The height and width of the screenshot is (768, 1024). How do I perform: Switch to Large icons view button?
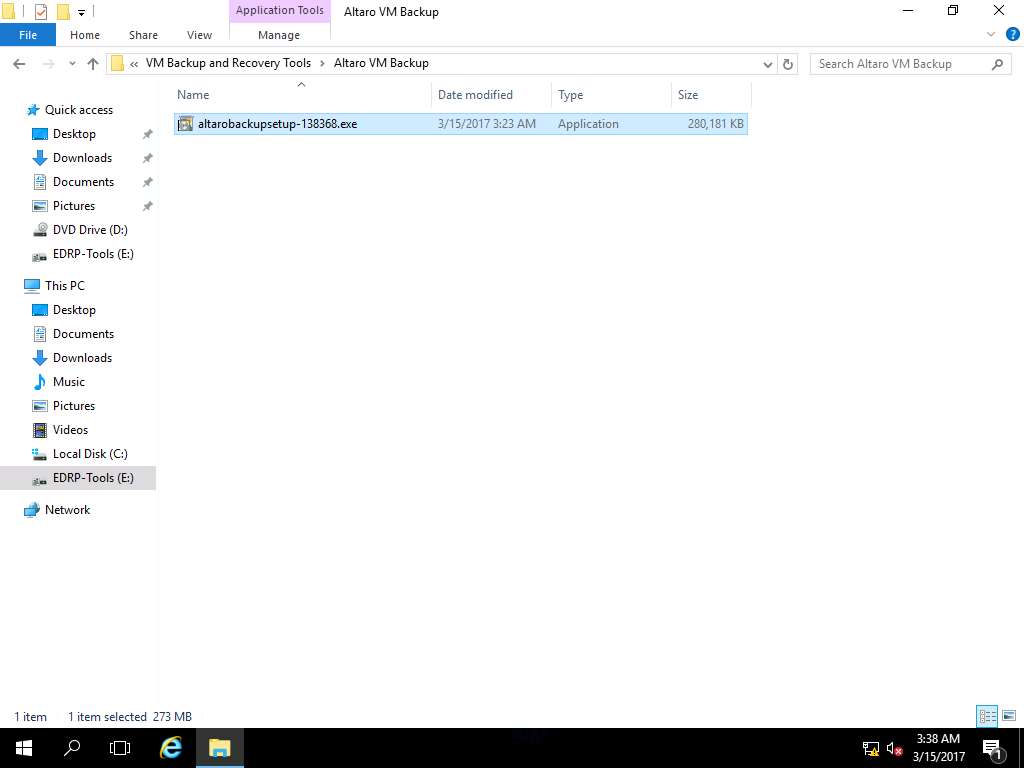[x=1009, y=716]
